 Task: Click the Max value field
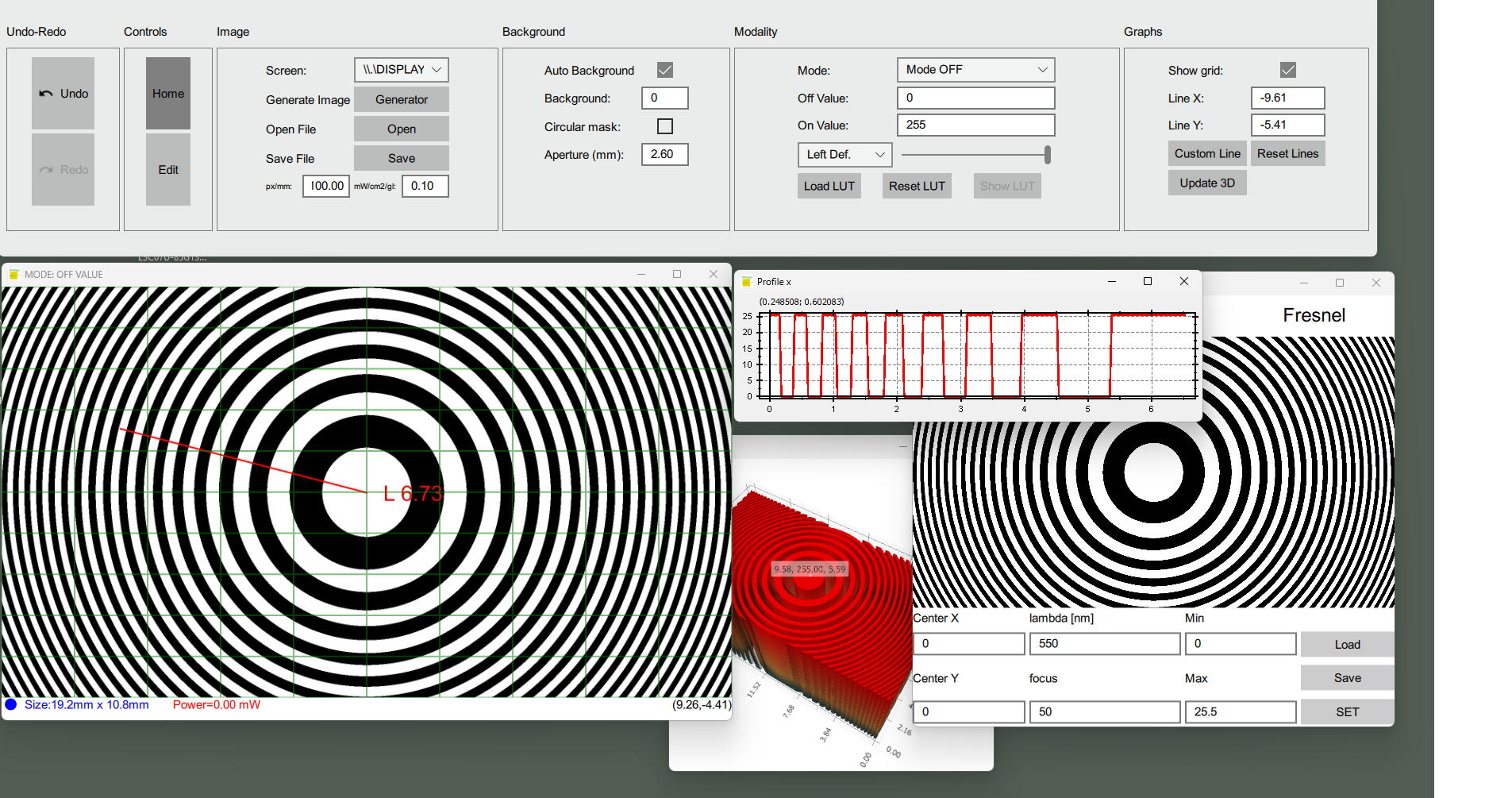click(x=1241, y=711)
